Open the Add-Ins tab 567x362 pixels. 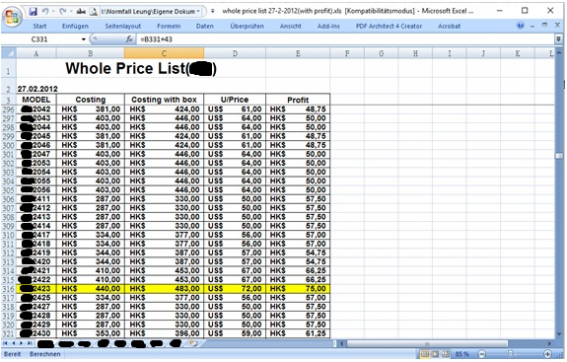(328, 26)
